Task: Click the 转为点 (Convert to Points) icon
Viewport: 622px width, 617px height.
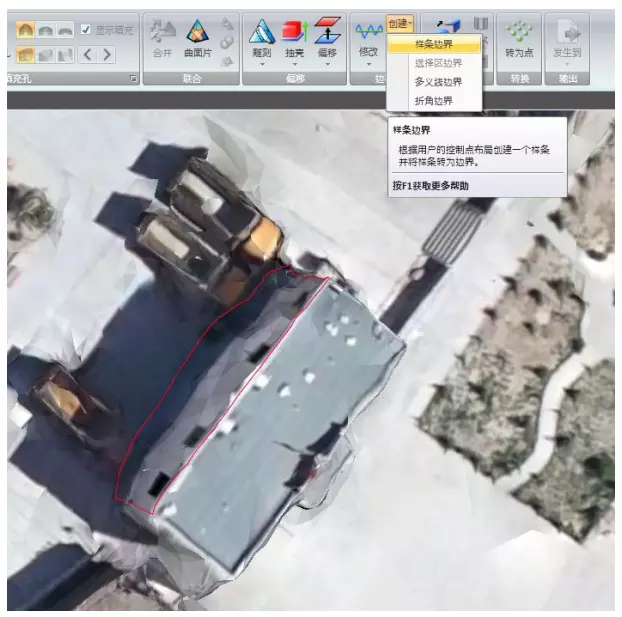Action: click(x=519, y=32)
